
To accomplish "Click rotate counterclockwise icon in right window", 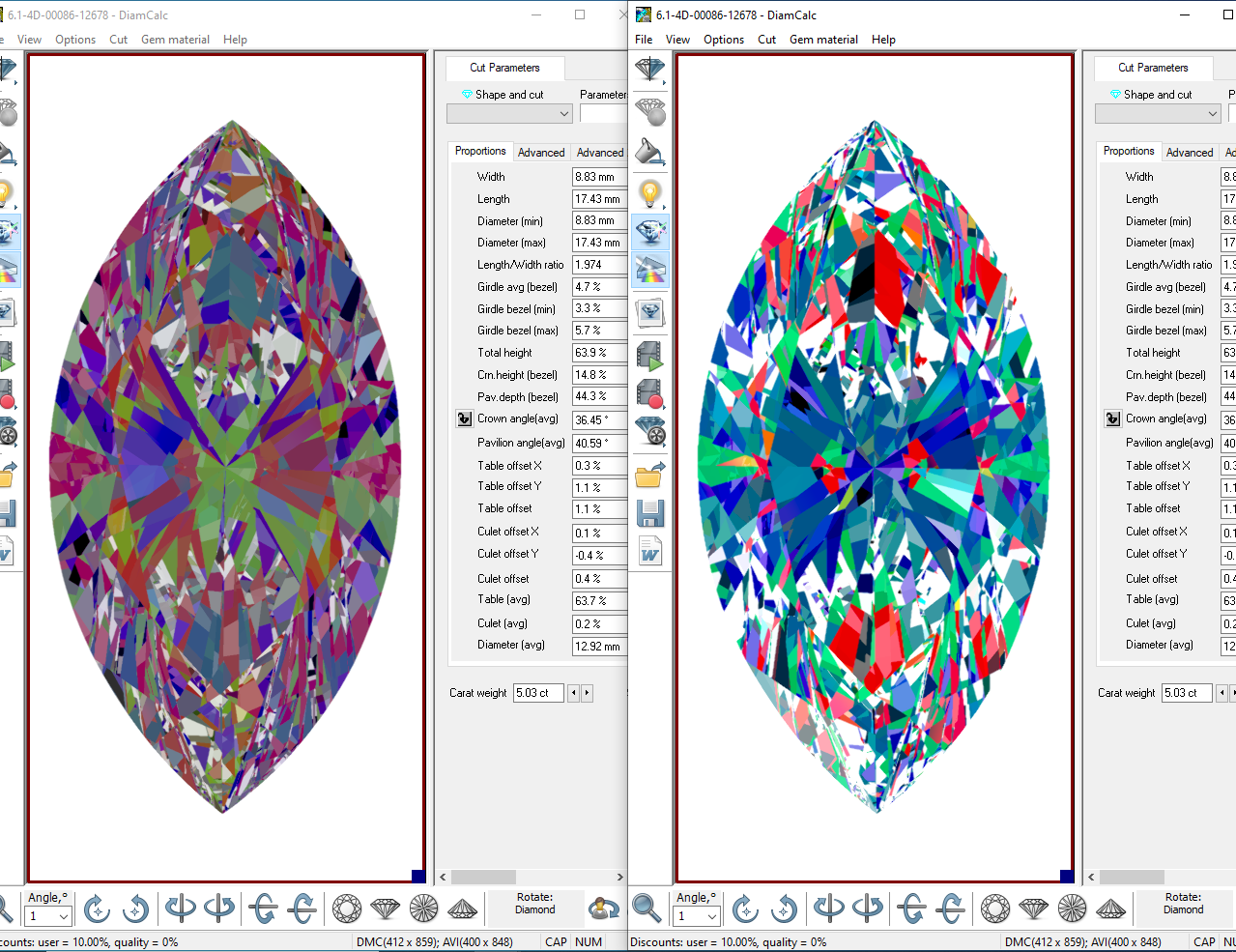I will tap(785, 909).
